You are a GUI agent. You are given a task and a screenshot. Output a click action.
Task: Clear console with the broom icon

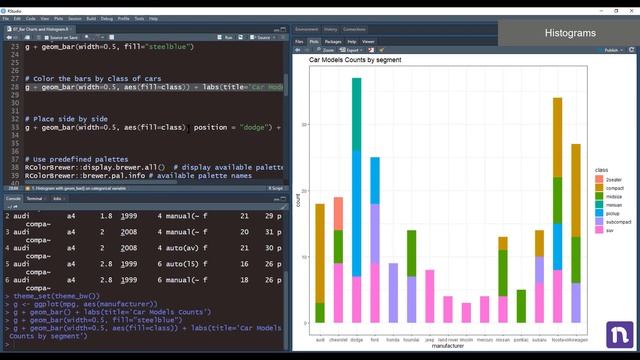[283, 207]
